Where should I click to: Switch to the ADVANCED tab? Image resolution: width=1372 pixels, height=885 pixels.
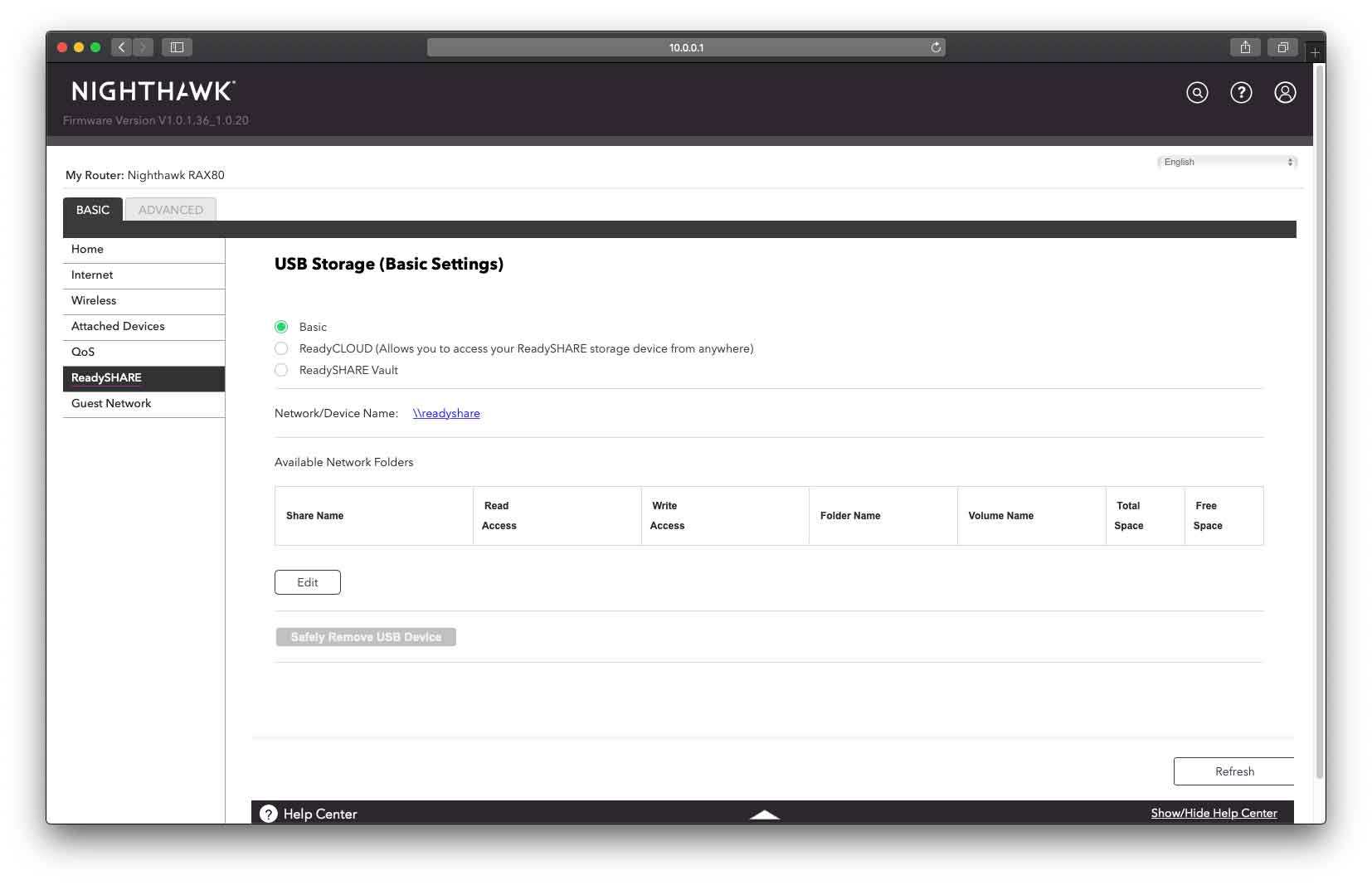[171, 210]
